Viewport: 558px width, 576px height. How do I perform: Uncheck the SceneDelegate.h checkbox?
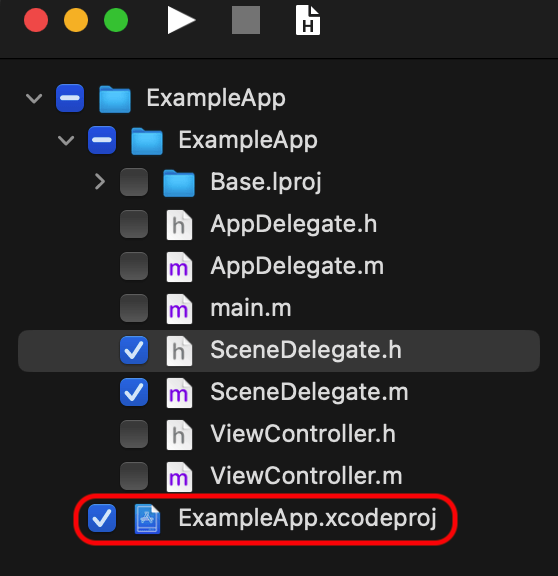tap(134, 350)
